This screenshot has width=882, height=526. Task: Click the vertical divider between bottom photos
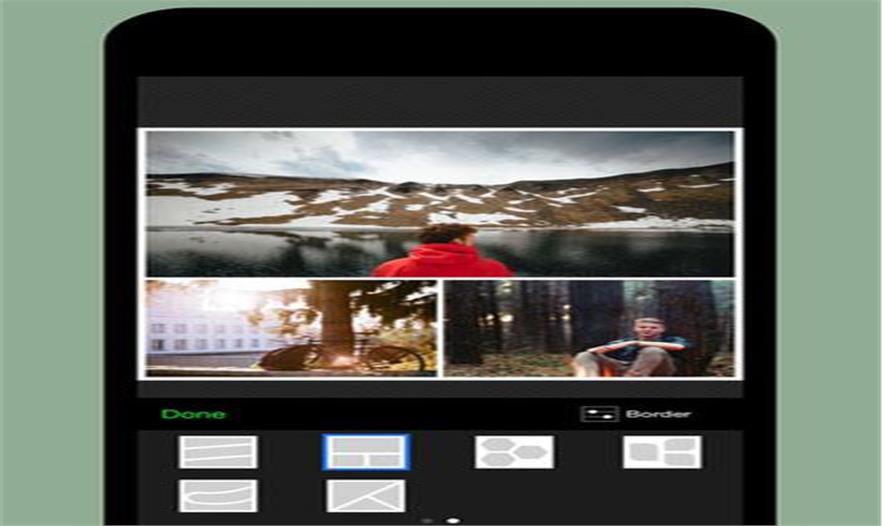441,328
